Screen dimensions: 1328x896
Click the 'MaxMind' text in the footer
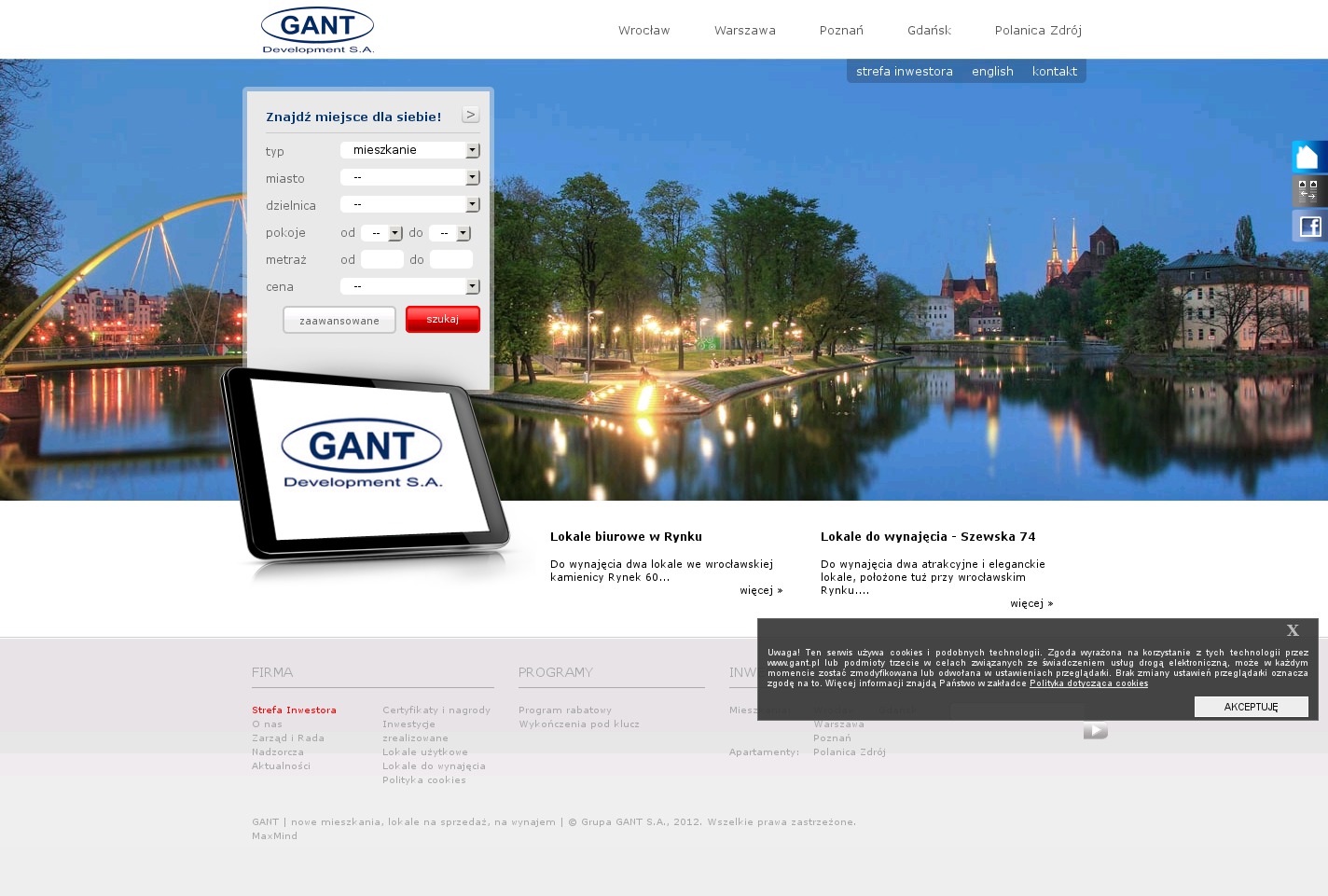274,836
